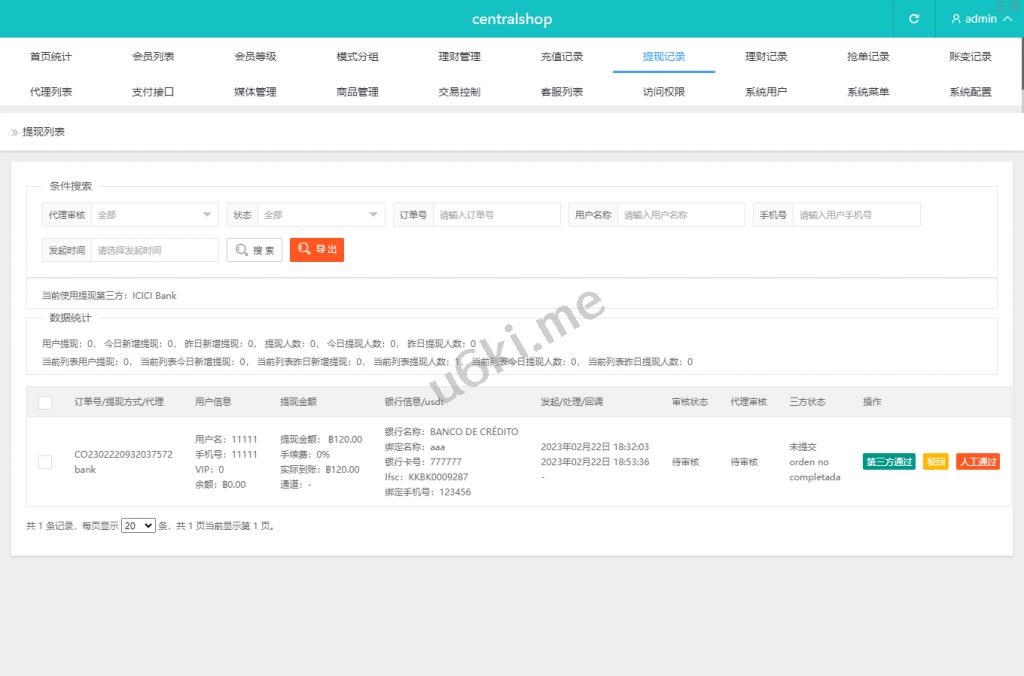
Task: Expand the 代理审核 dropdown
Action: pos(155,215)
